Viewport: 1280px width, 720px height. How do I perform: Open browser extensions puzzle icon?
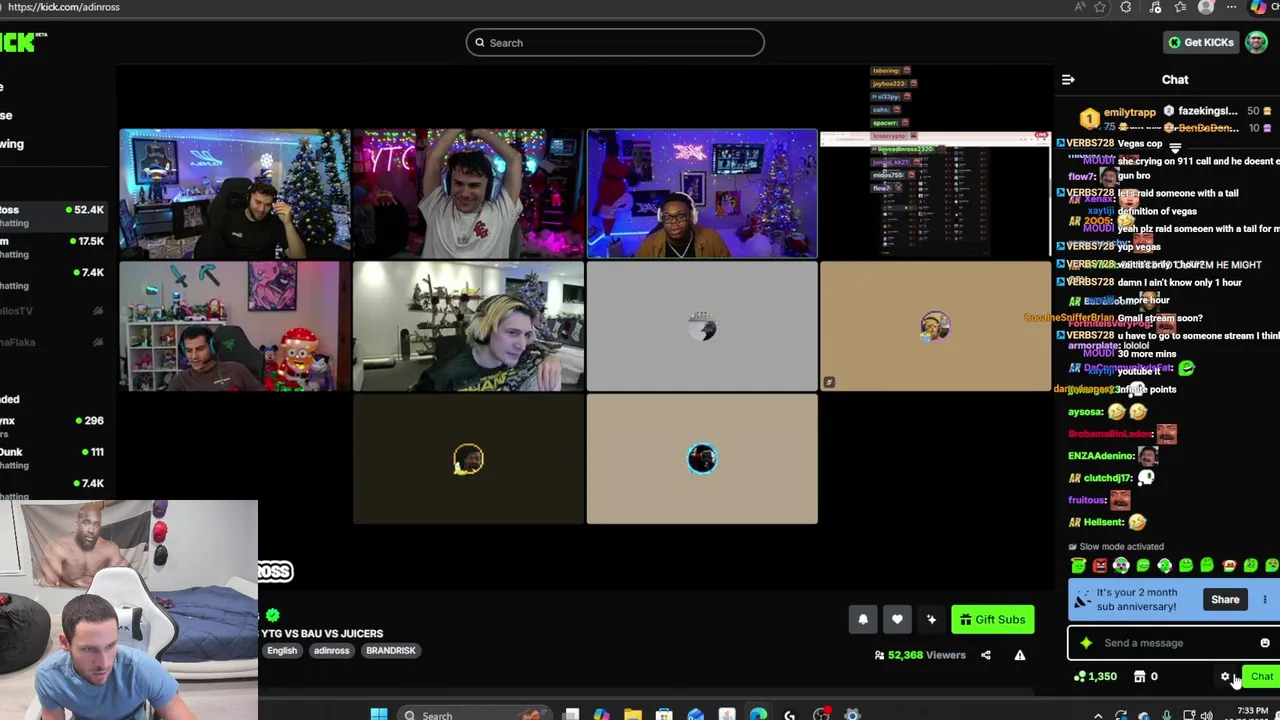pos(1126,7)
